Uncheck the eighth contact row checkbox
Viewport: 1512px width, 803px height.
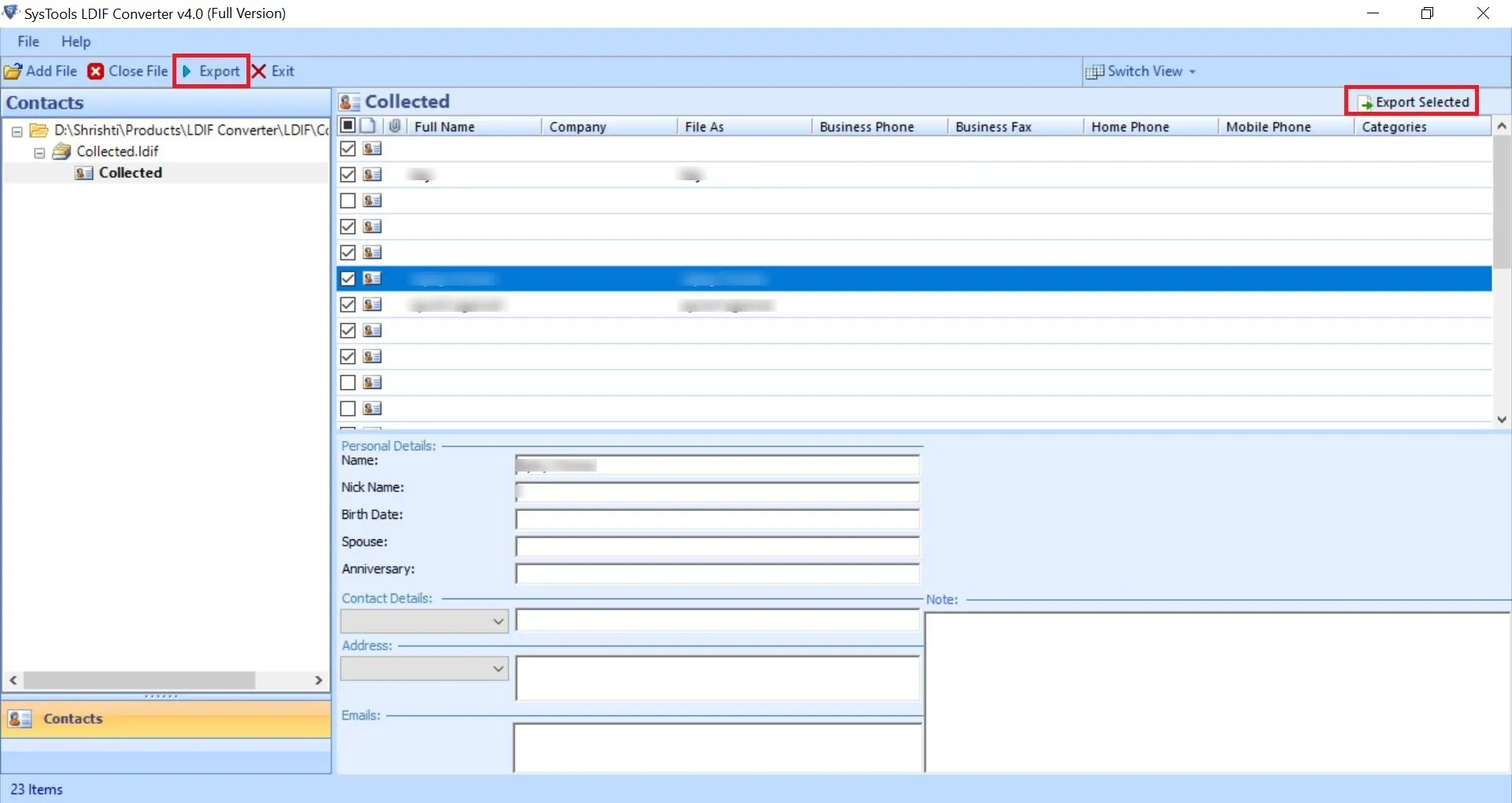347,330
